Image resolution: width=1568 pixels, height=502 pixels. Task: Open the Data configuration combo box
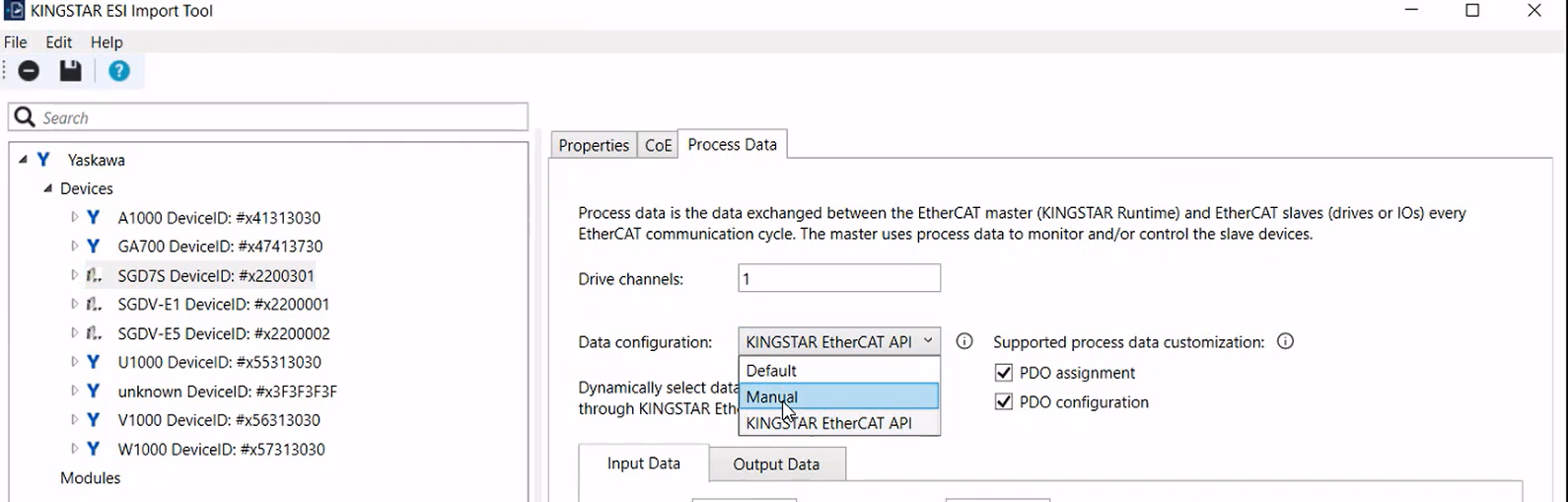839,341
